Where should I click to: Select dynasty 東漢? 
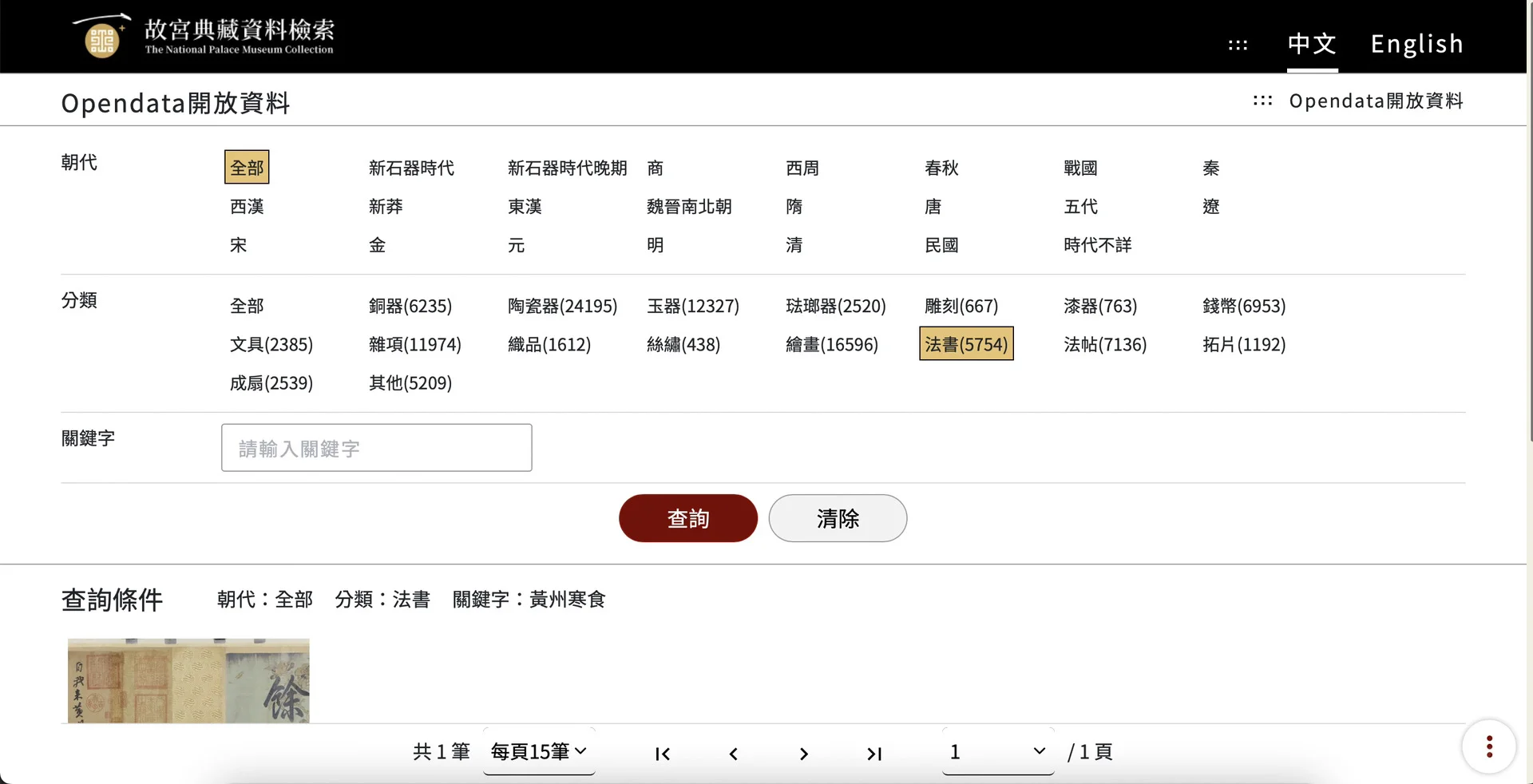[525, 206]
